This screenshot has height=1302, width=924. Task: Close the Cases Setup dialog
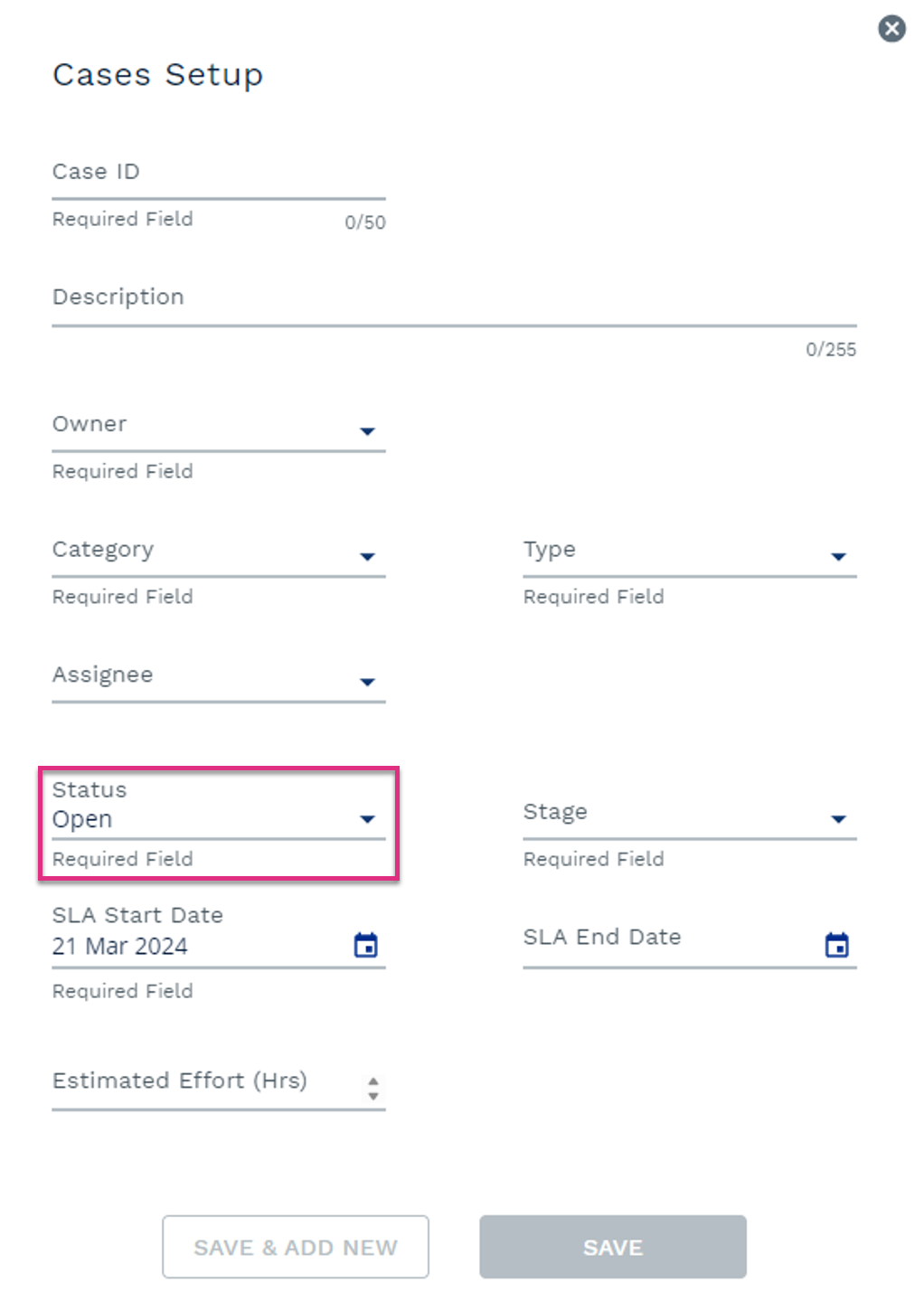(x=891, y=29)
